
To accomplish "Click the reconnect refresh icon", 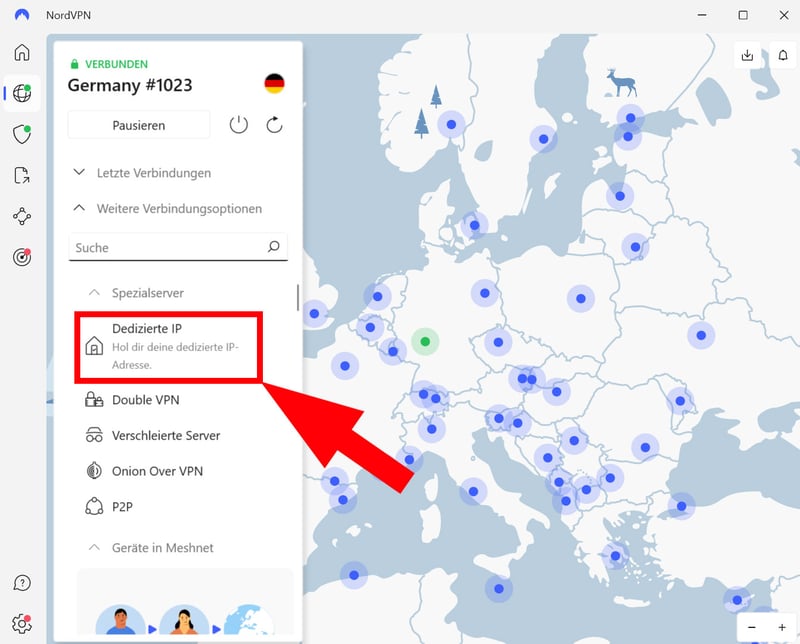I will [x=274, y=125].
